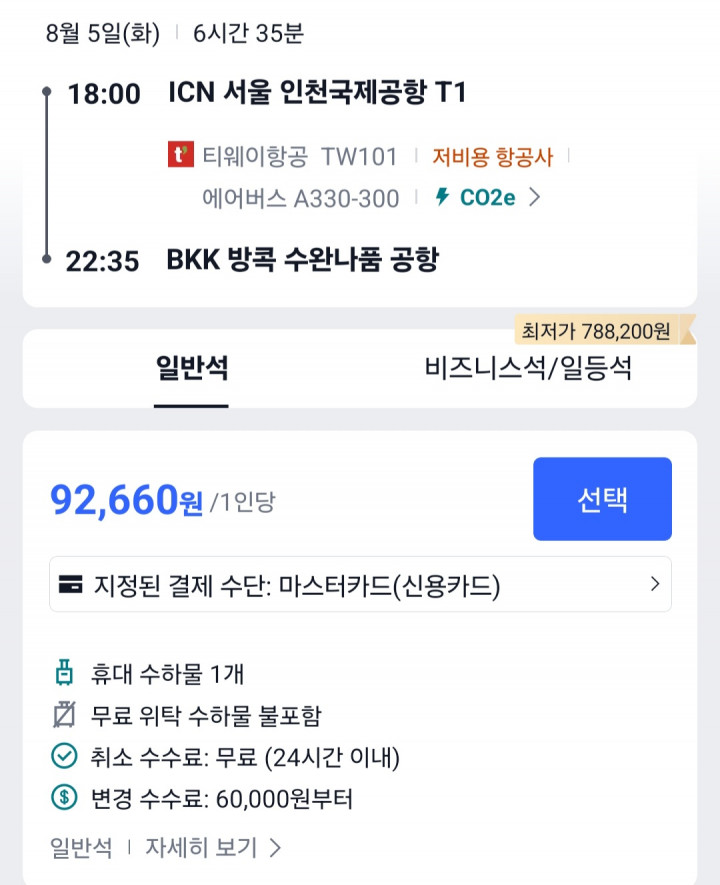Click the free cancellation checkmark icon

64,756
